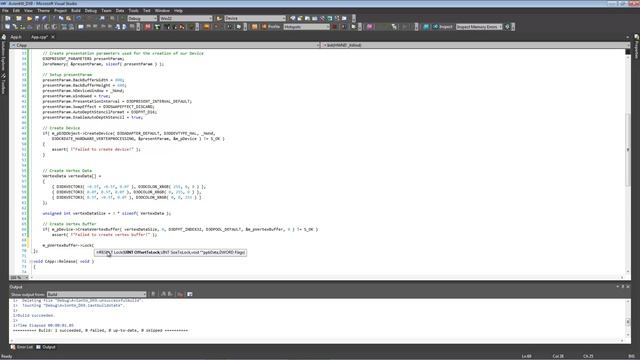
Task: Open Show output from Build dropdown
Action: pyautogui.click(x=96, y=294)
